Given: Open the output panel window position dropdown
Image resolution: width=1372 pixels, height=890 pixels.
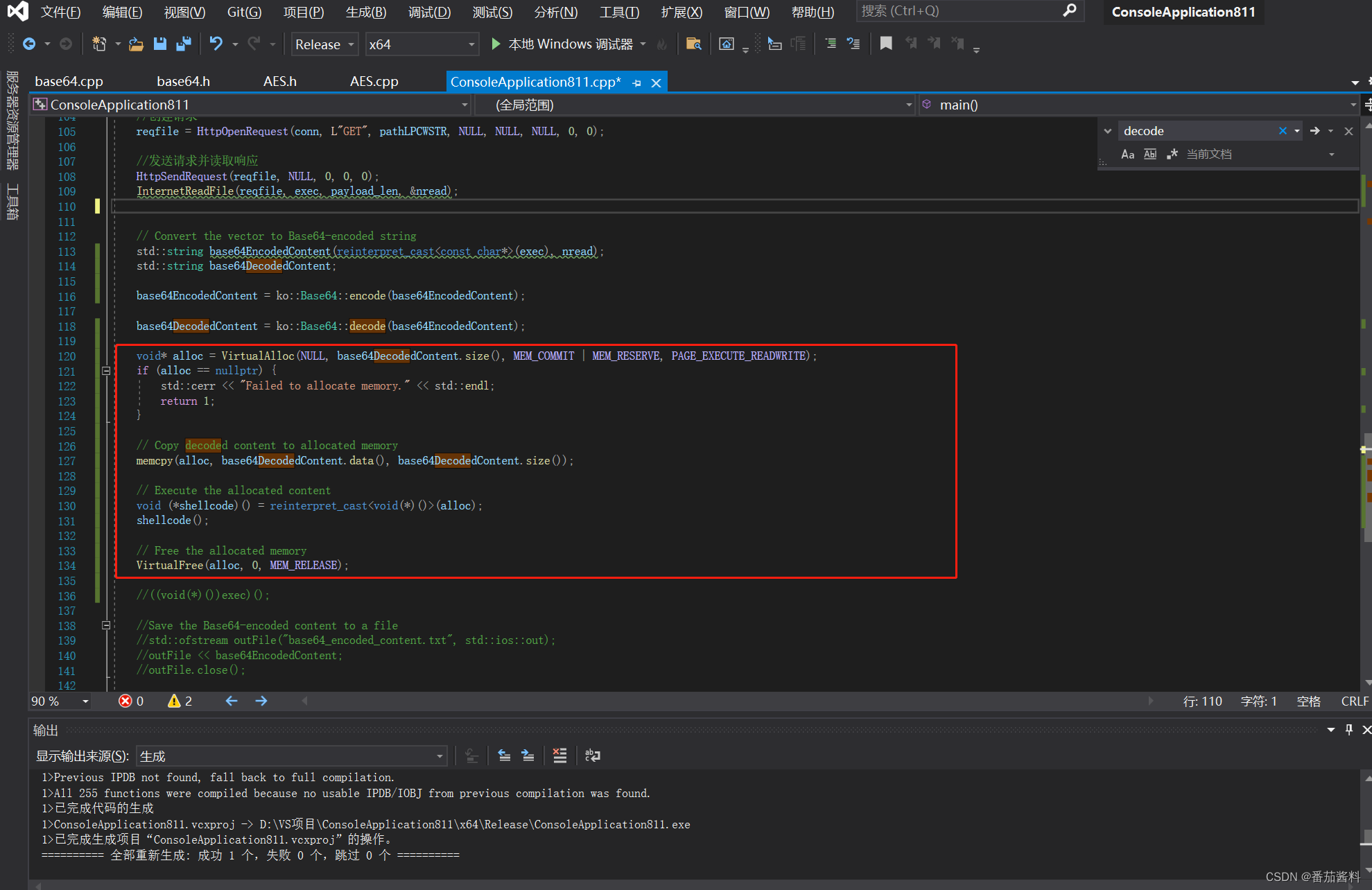Looking at the screenshot, I should (1330, 730).
